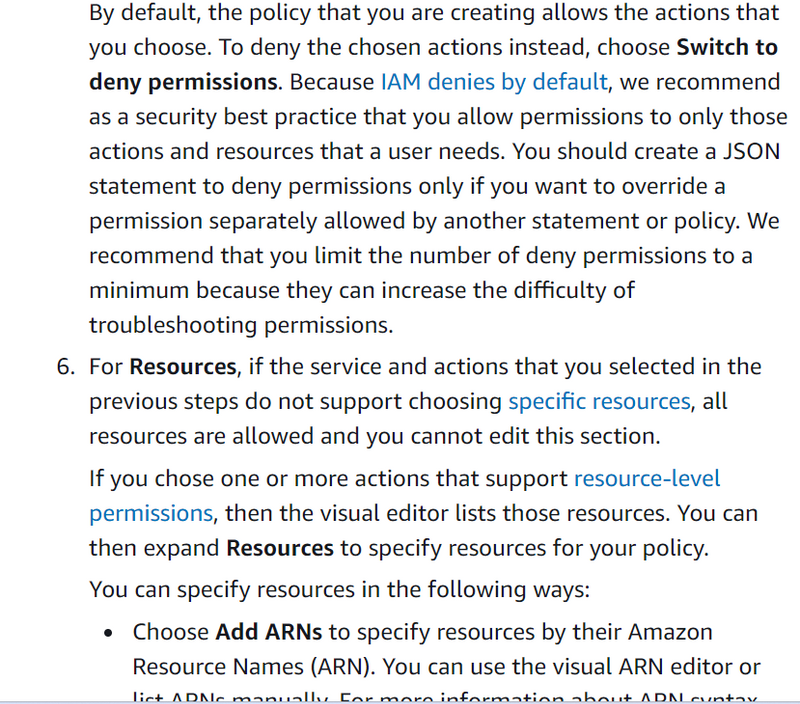Click bold "Resources" after "then expand"
The image size is (800, 704).
[x=280, y=548]
